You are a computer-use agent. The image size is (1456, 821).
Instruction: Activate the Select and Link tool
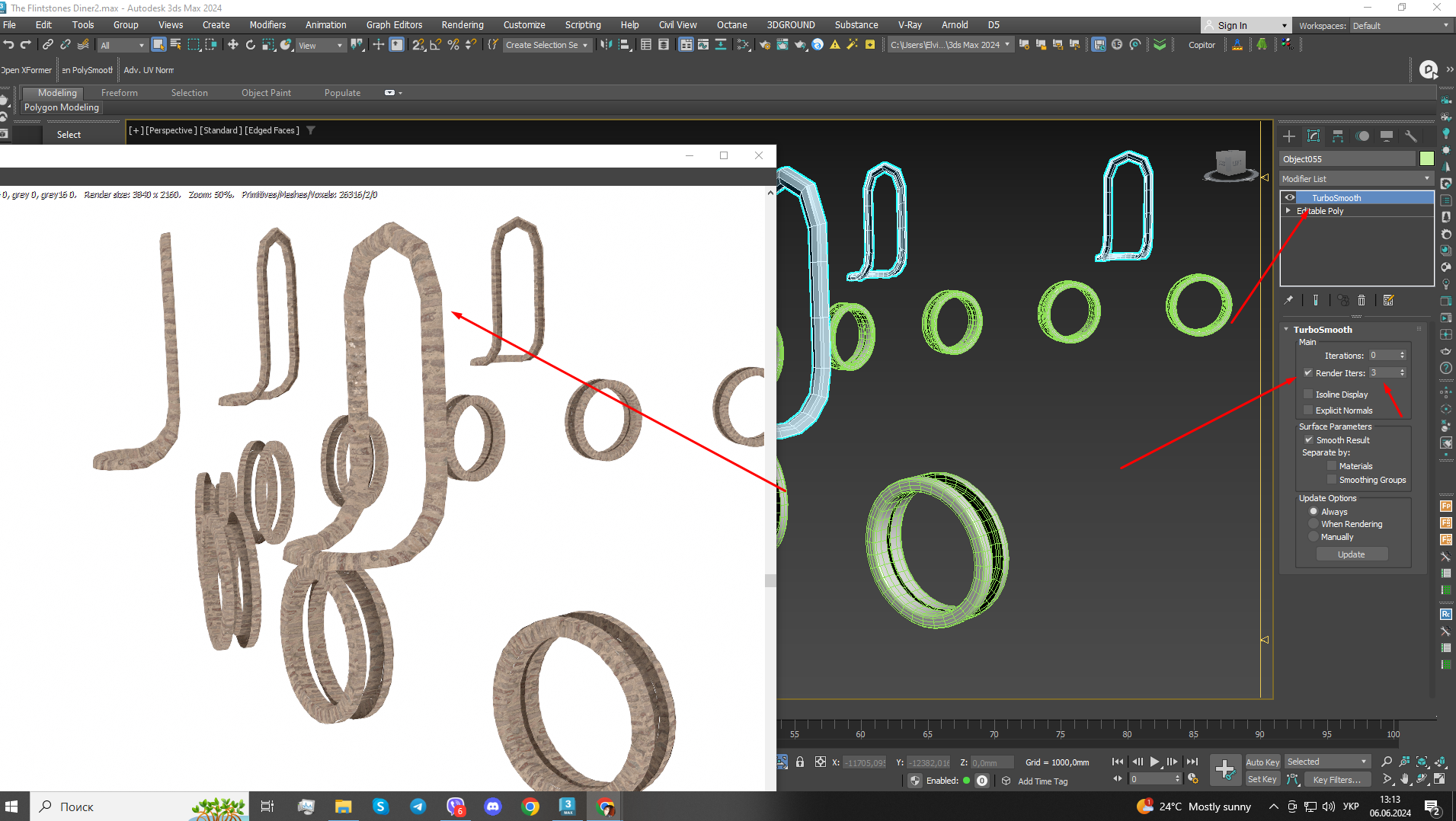47,45
